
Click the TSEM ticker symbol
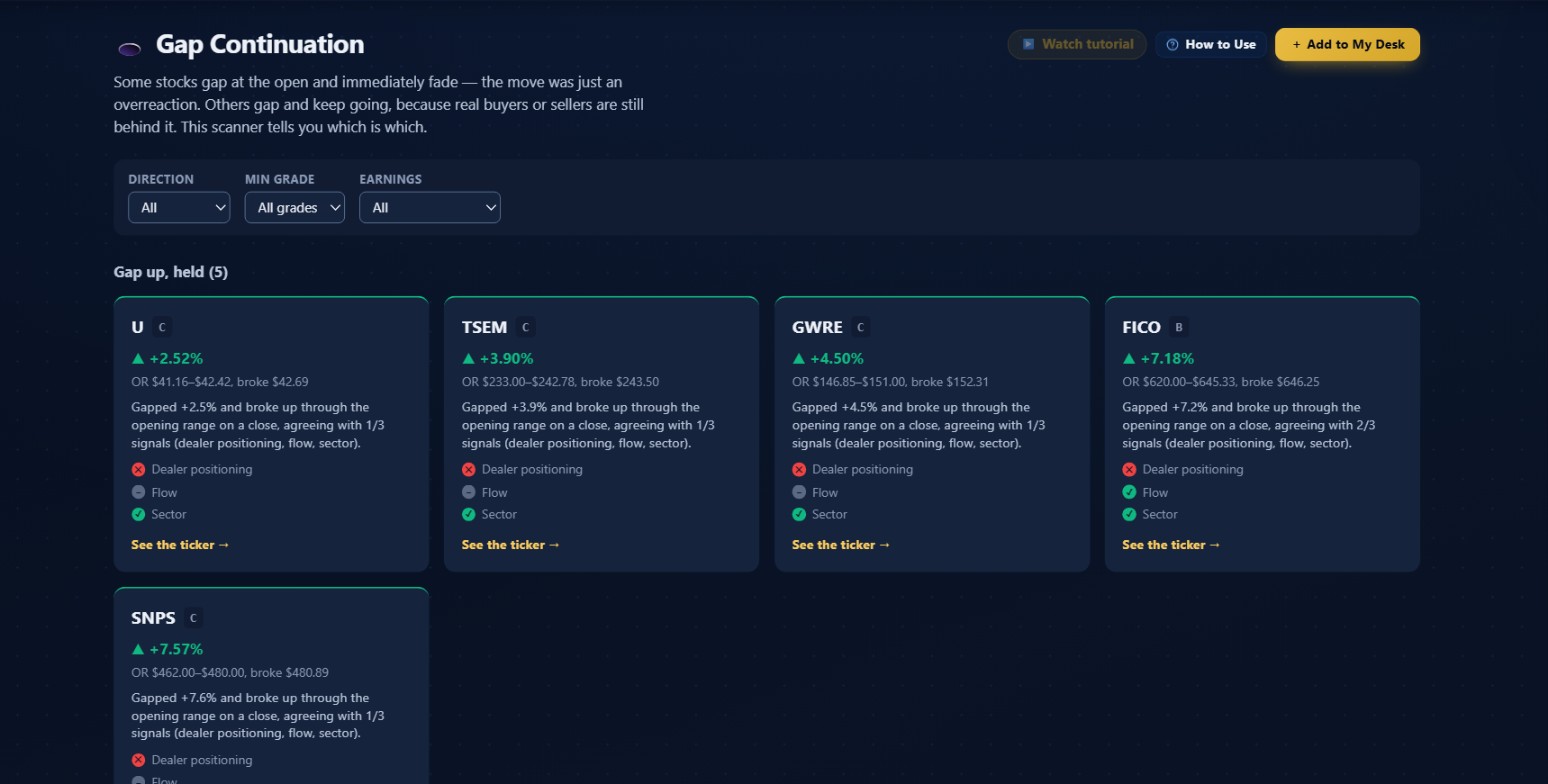tap(485, 327)
